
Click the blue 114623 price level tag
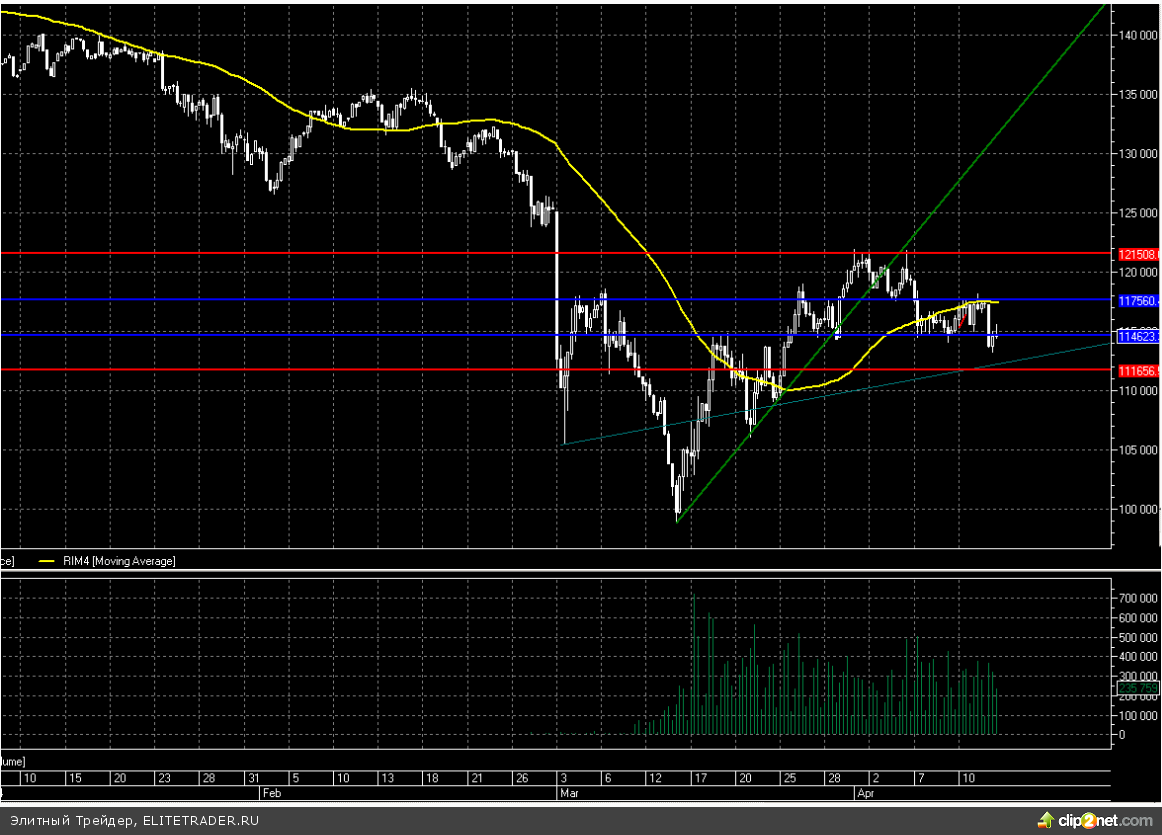coord(1137,337)
